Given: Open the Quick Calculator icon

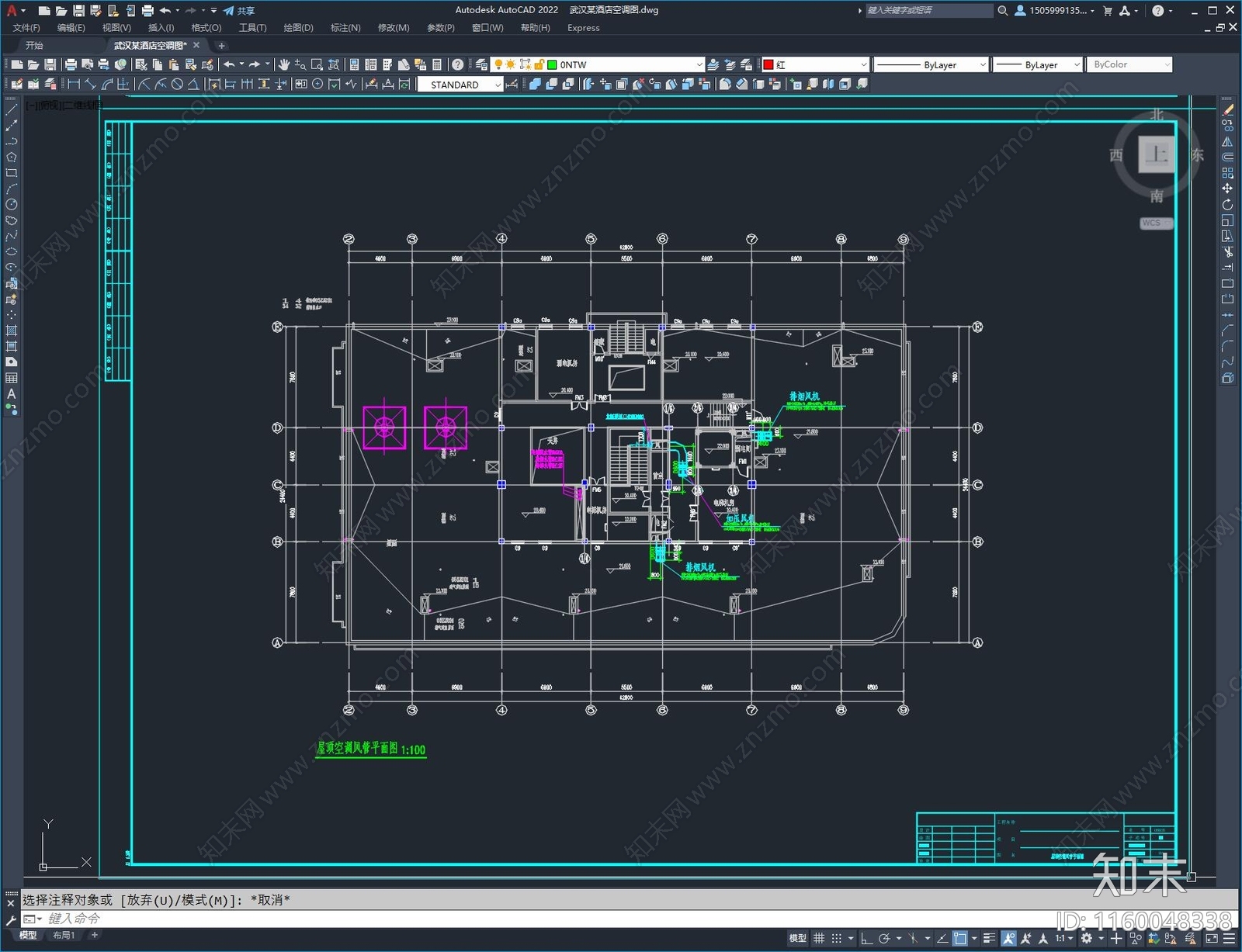Looking at the screenshot, I should [436, 64].
